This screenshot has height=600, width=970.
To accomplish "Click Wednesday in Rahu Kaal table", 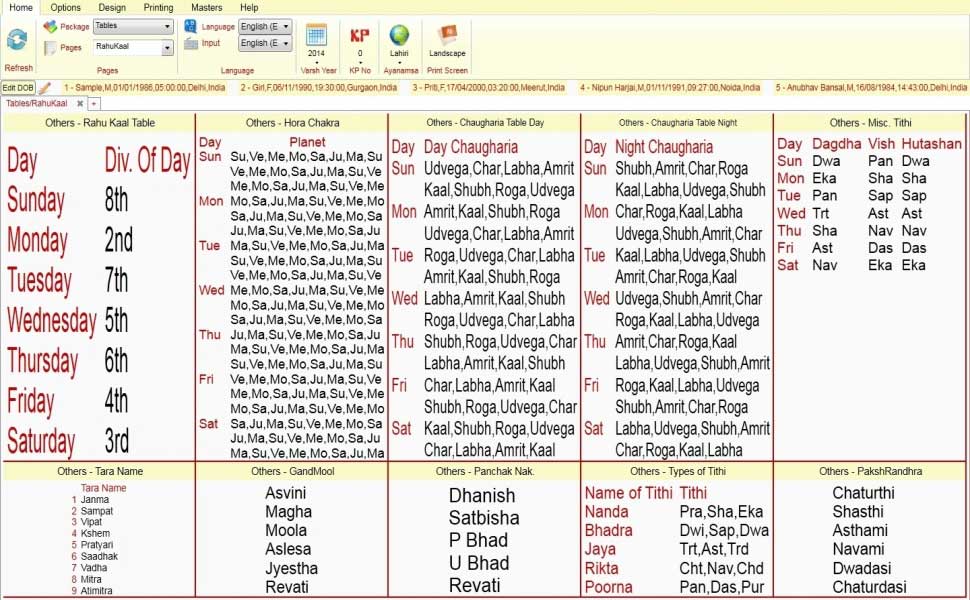I will pos(51,320).
